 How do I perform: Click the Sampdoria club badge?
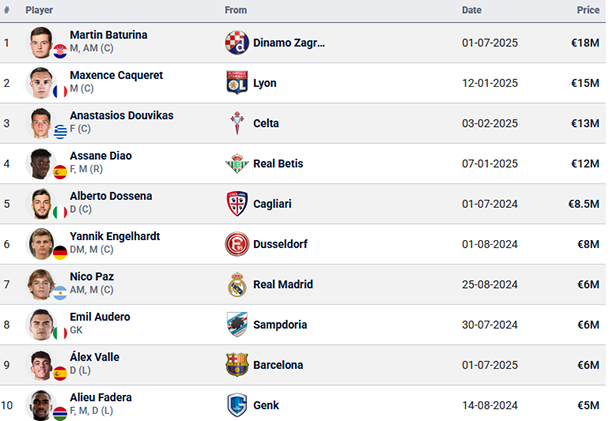point(237,325)
